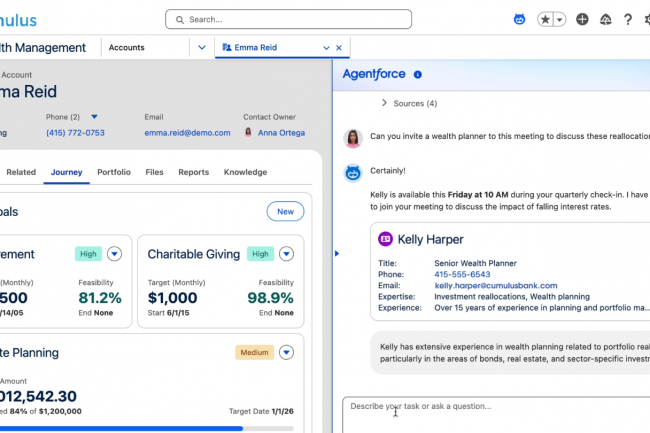Open the Emma Reid tab options chevron

coord(326,48)
